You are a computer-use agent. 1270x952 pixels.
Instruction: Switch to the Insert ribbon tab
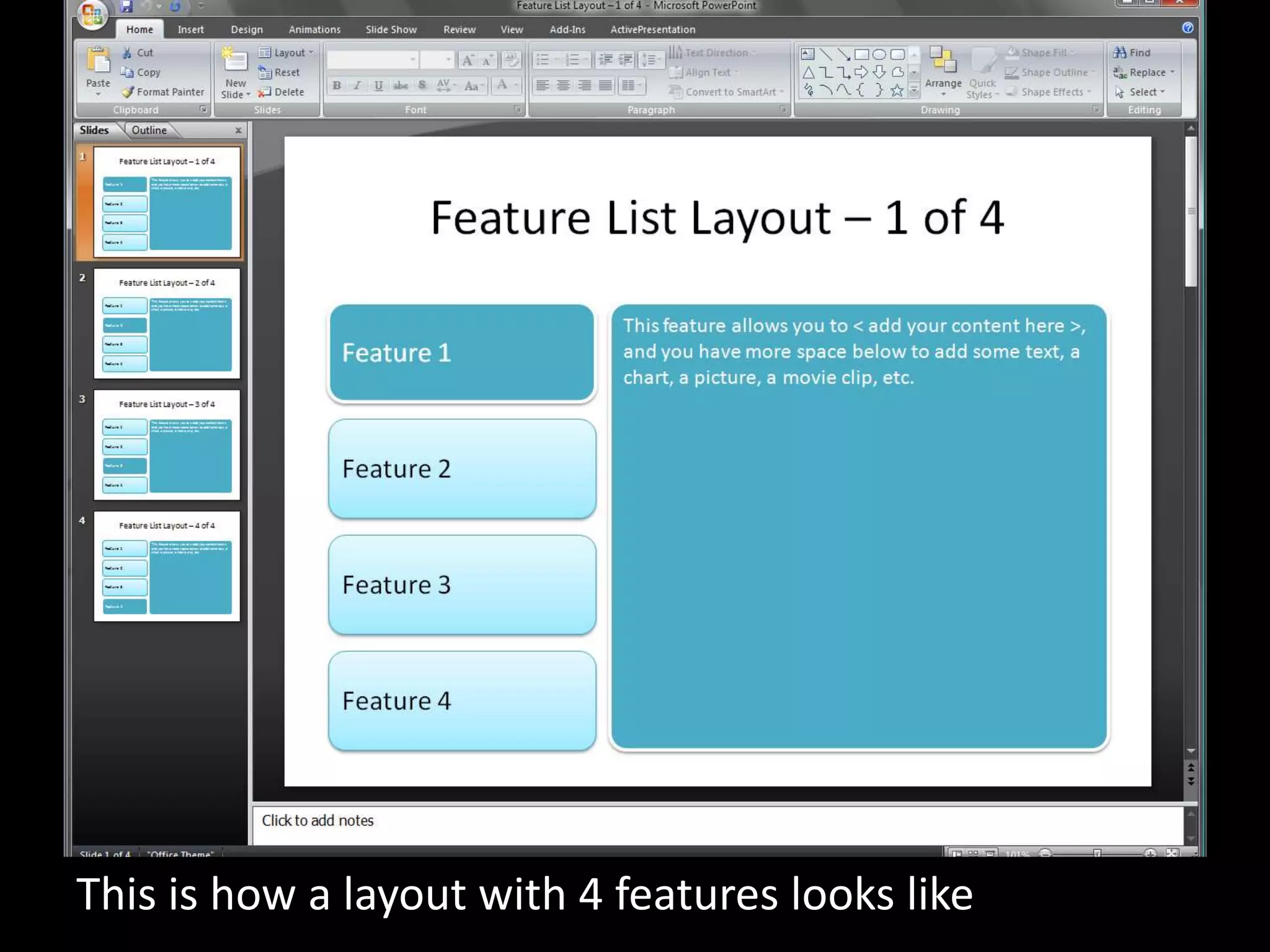point(190,30)
